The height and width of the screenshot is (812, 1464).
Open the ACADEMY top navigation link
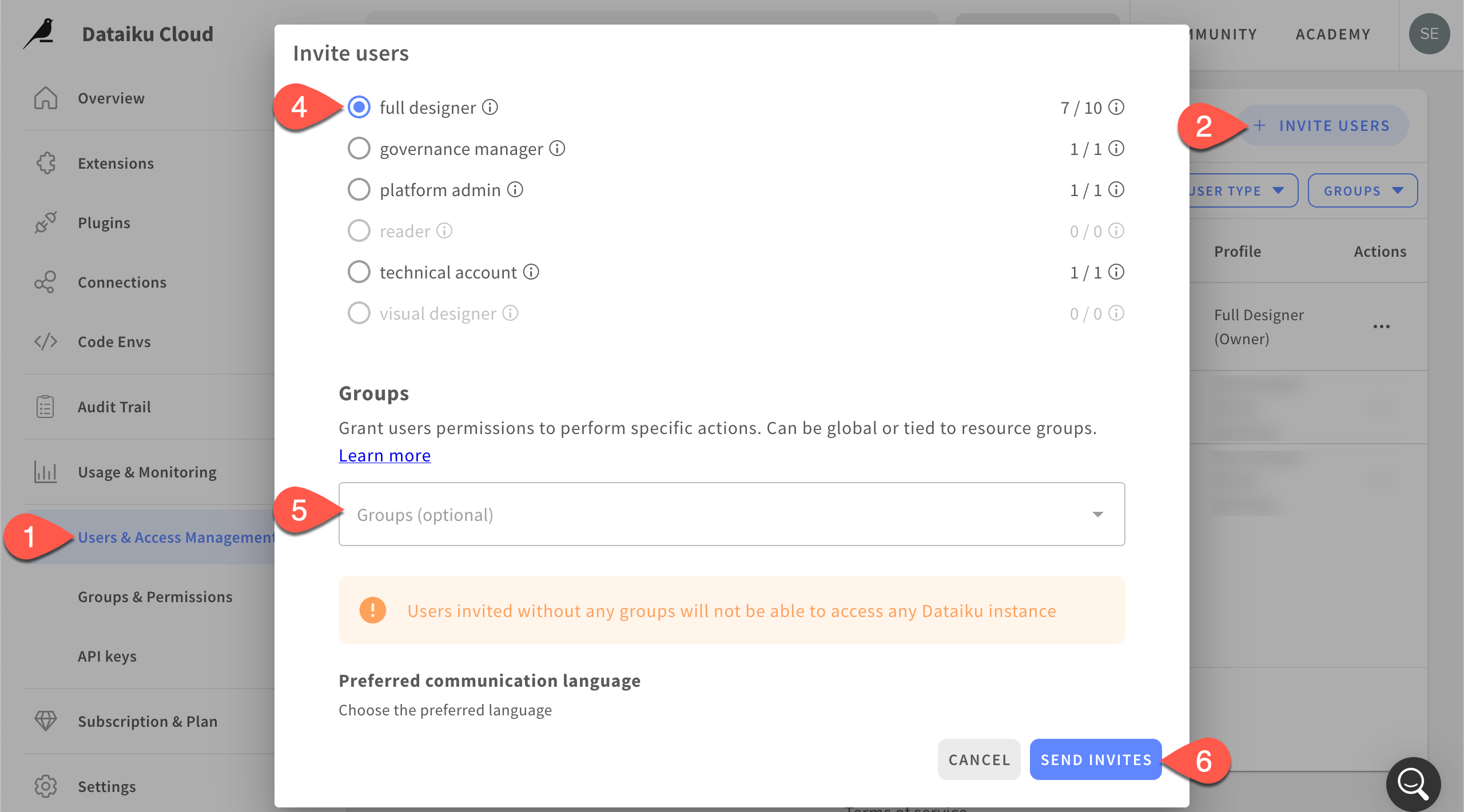(x=1333, y=34)
